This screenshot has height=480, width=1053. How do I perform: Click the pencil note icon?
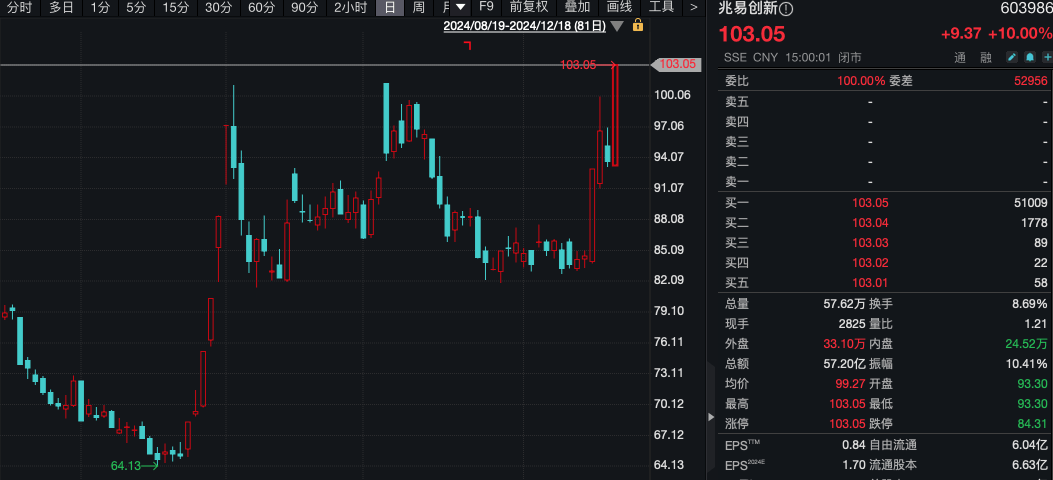click(x=1012, y=58)
